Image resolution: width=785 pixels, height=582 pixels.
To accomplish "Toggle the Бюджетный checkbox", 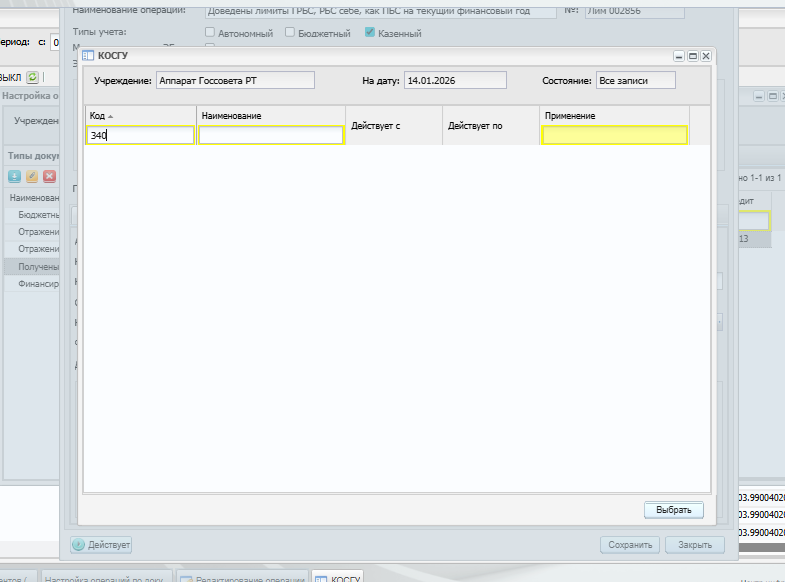I will pyautogui.click(x=290, y=33).
